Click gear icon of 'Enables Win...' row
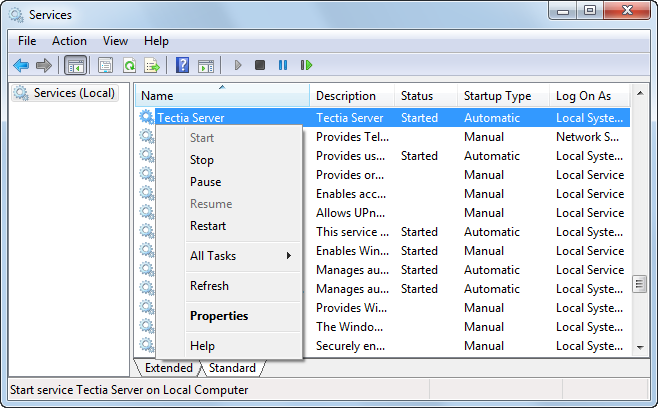The width and height of the screenshot is (658, 408). coord(146,250)
